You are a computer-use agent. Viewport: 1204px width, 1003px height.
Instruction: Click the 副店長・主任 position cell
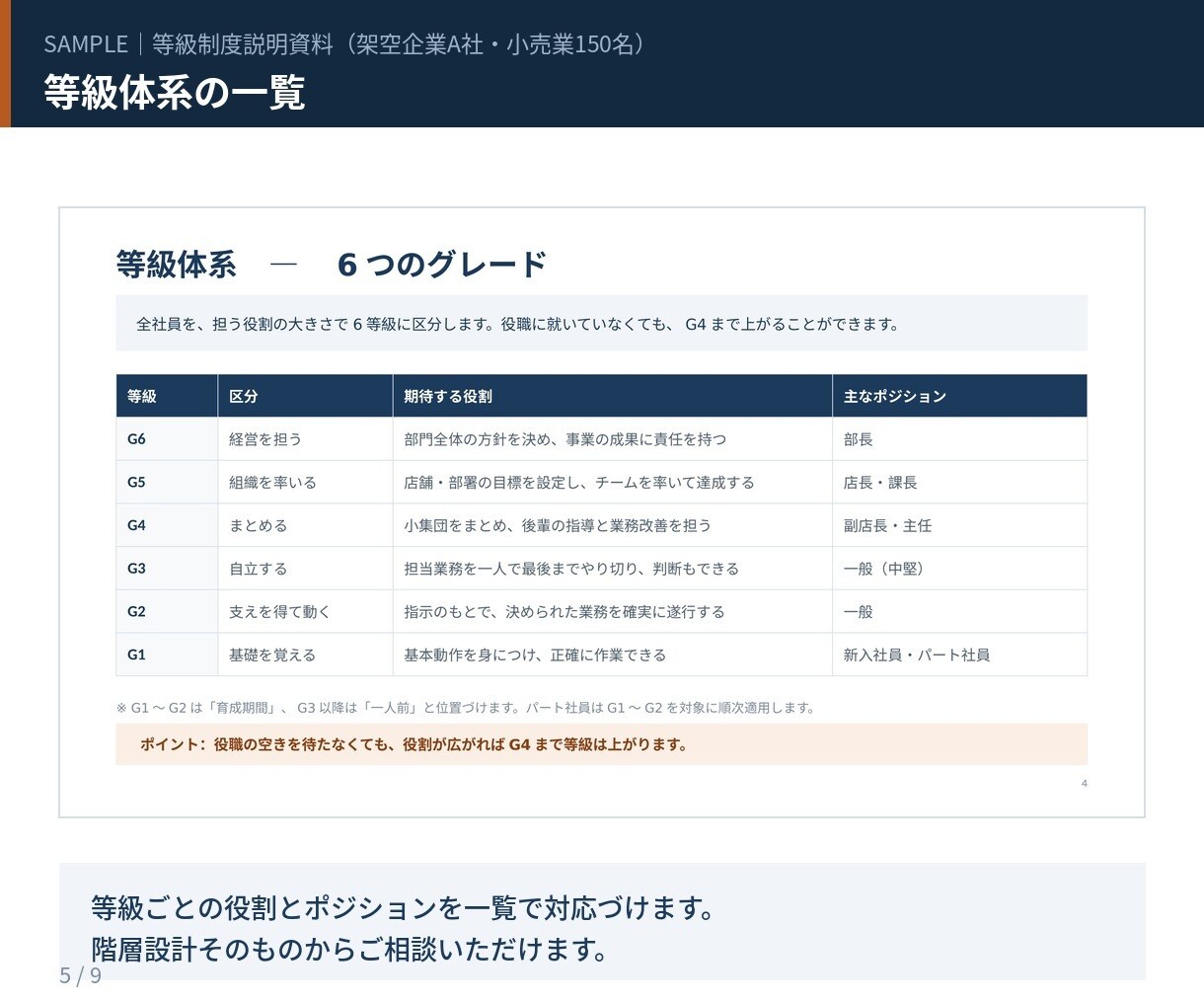[959, 525]
